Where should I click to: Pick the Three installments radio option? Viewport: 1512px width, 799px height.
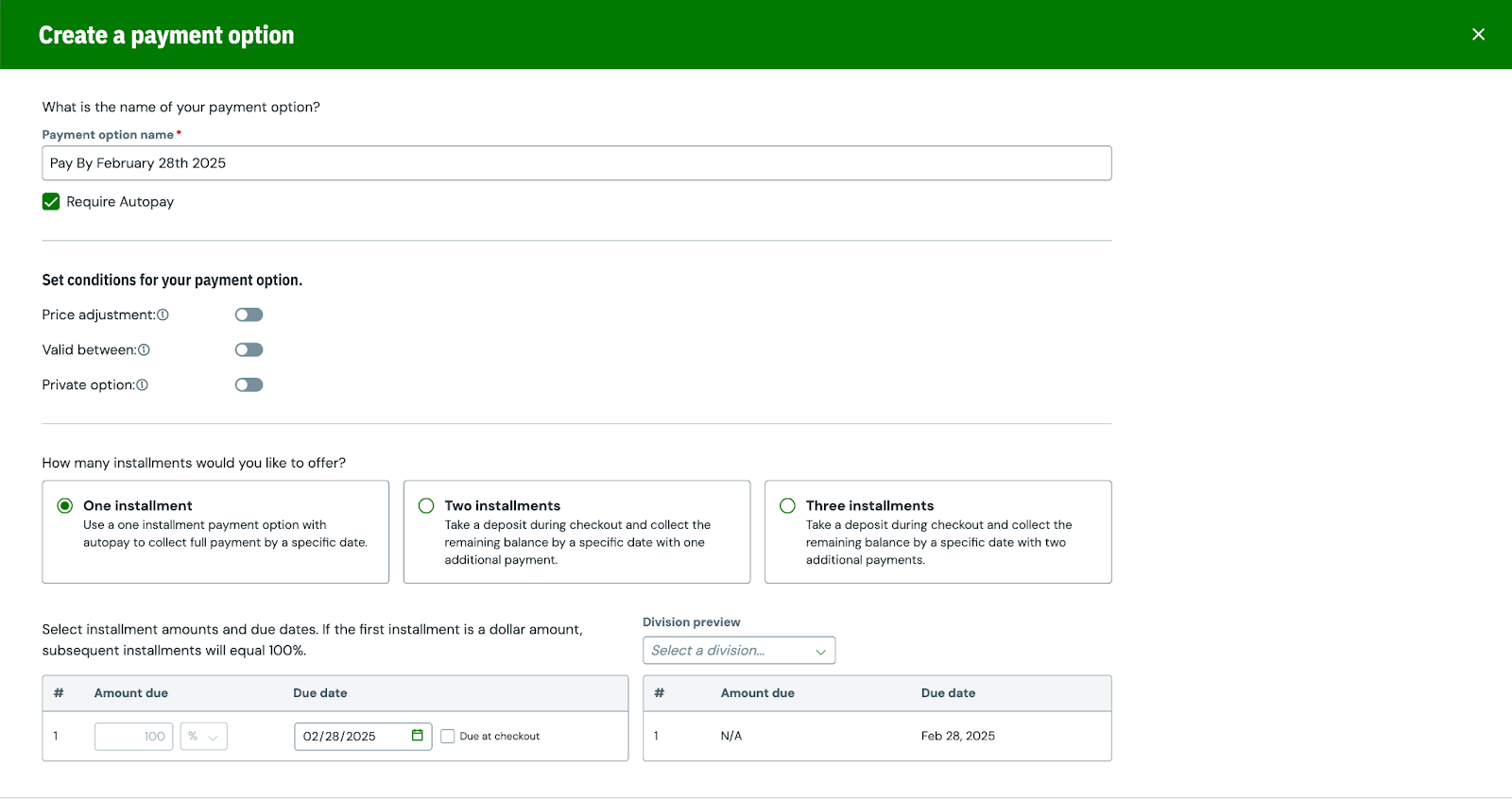pos(787,506)
